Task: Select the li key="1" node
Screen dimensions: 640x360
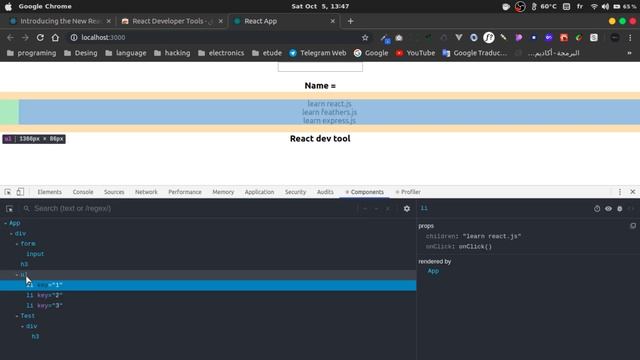Action: [208, 285]
